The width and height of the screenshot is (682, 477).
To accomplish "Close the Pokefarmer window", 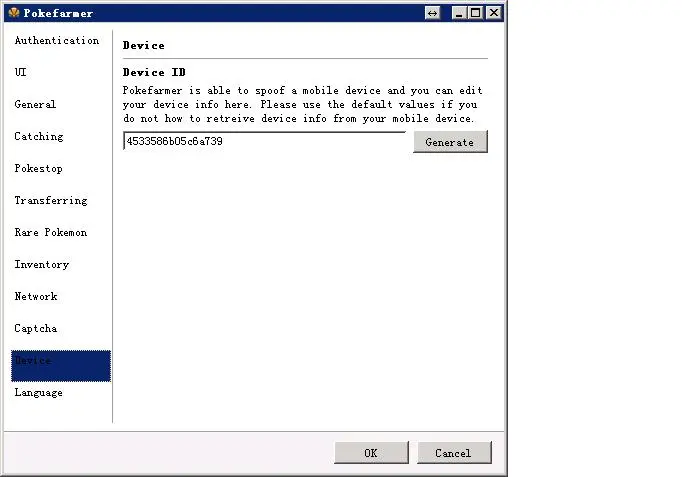I will [494, 13].
